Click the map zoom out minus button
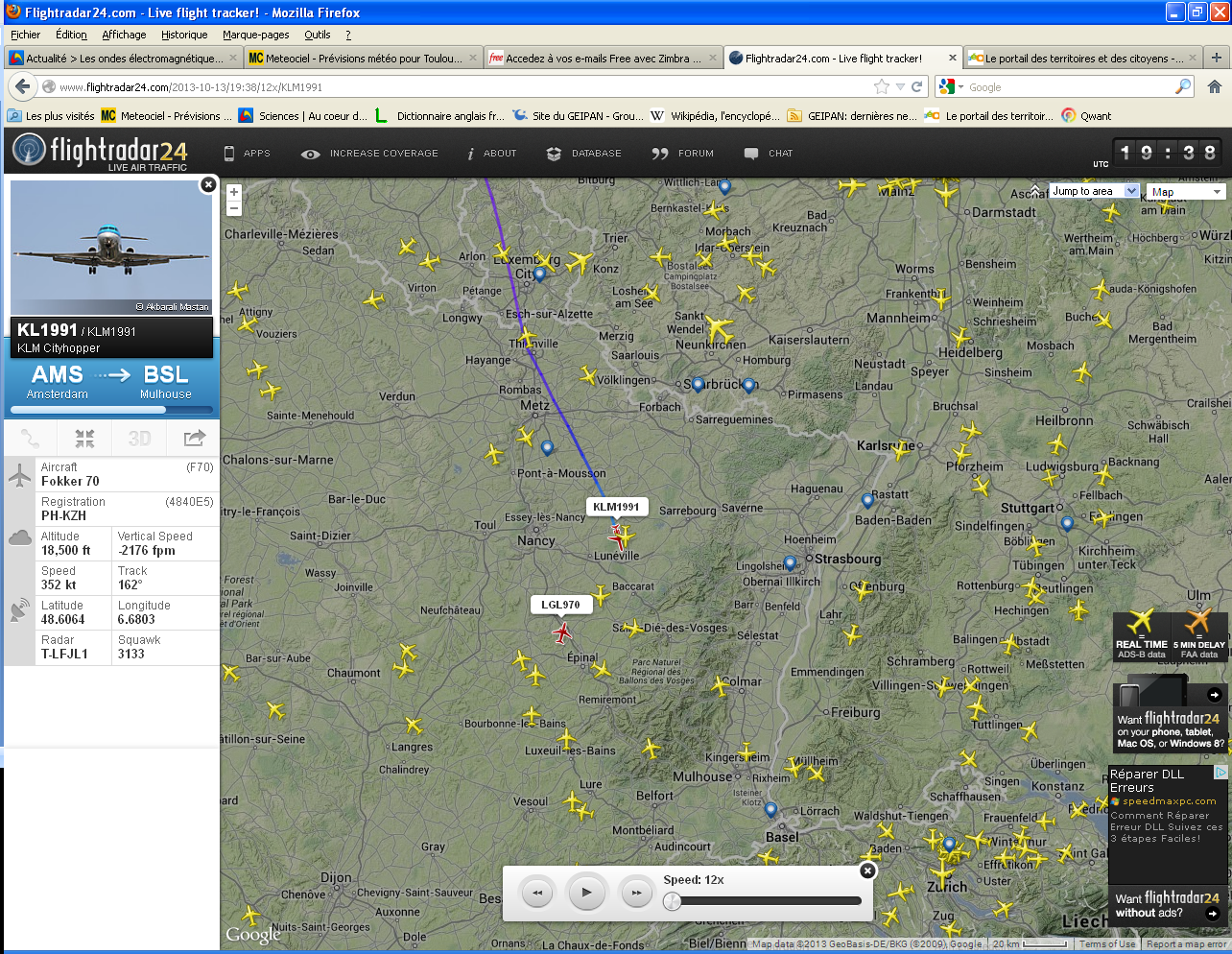The image size is (1232, 954). pyautogui.click(x=233, y=208)
